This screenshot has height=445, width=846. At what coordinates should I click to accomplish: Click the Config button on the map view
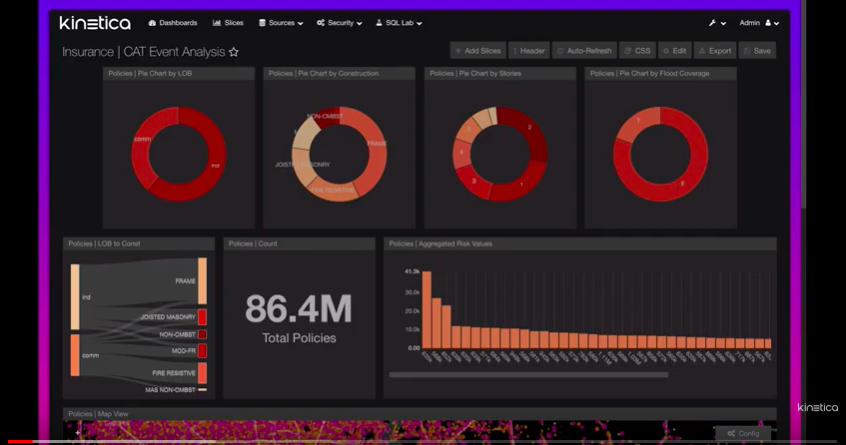pyautogui.click(x=744, y=434)
